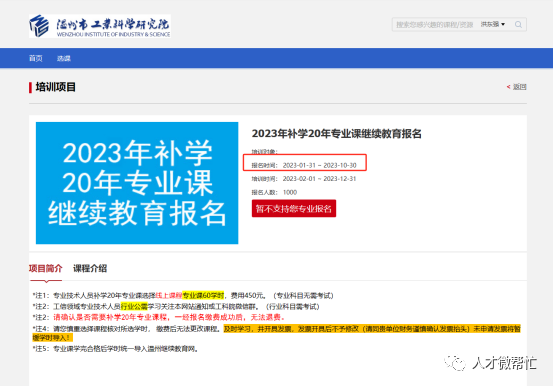The width and height of the screenshot is (554, 387).
Task: Click the 返回 back link
Action: 517,87
